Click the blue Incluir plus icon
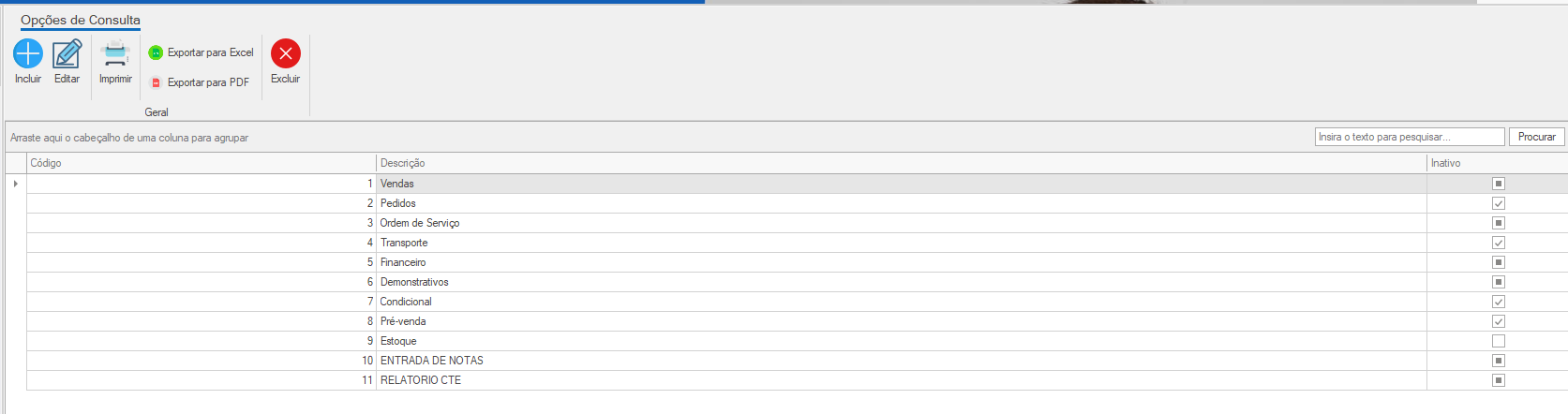 coord(28,53)
